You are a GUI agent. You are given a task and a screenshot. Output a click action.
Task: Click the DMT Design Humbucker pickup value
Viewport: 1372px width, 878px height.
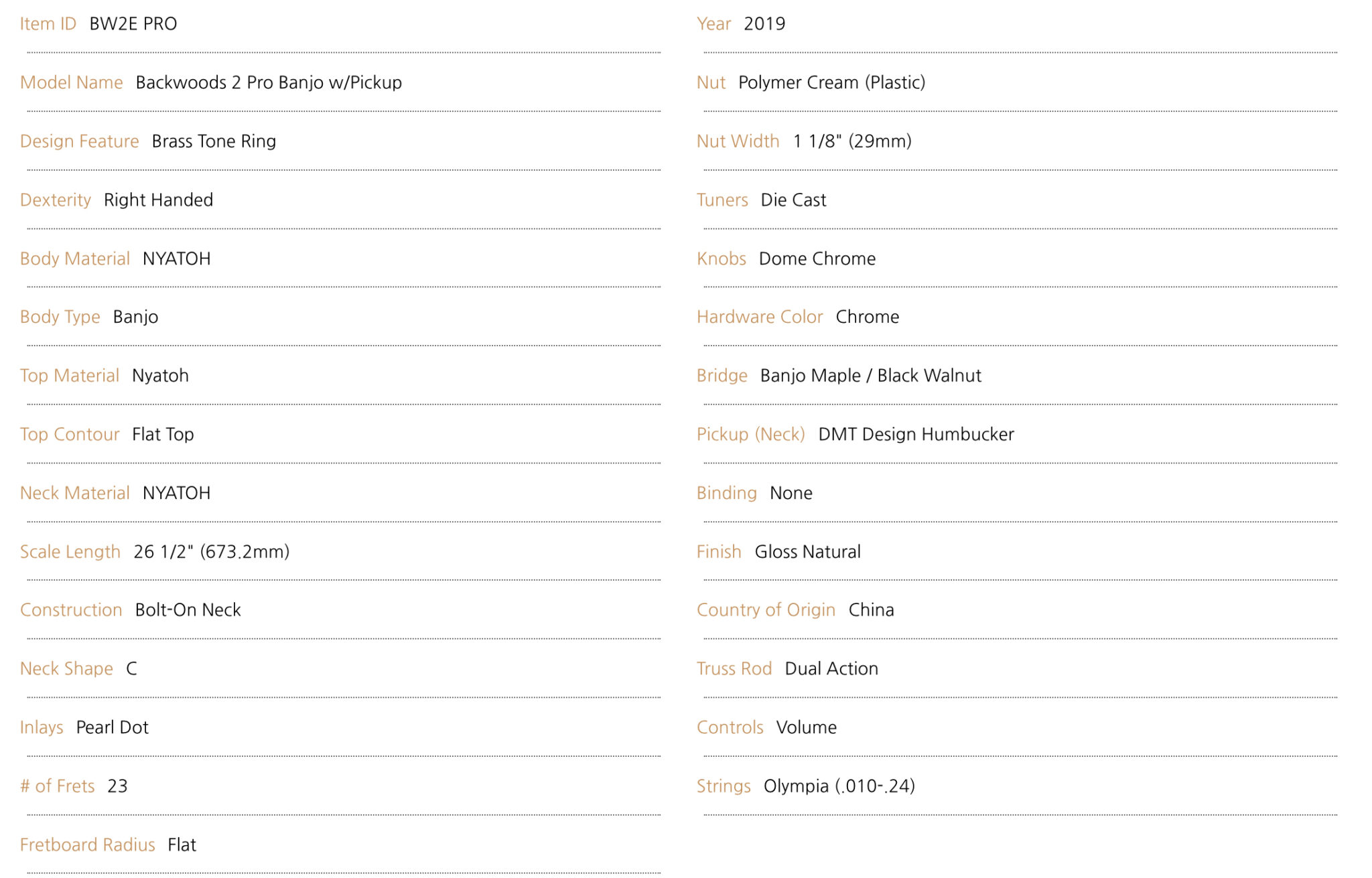click(916, 435)
